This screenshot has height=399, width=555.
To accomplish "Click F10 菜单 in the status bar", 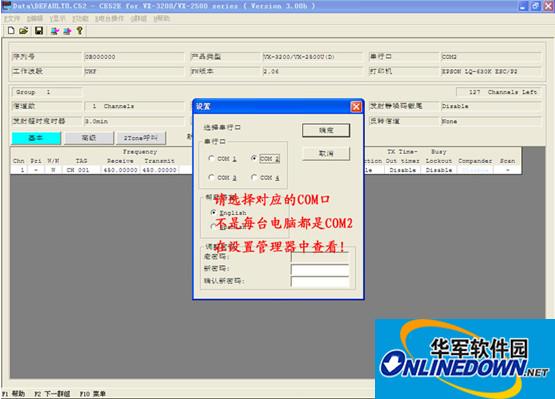I will 92,394.
